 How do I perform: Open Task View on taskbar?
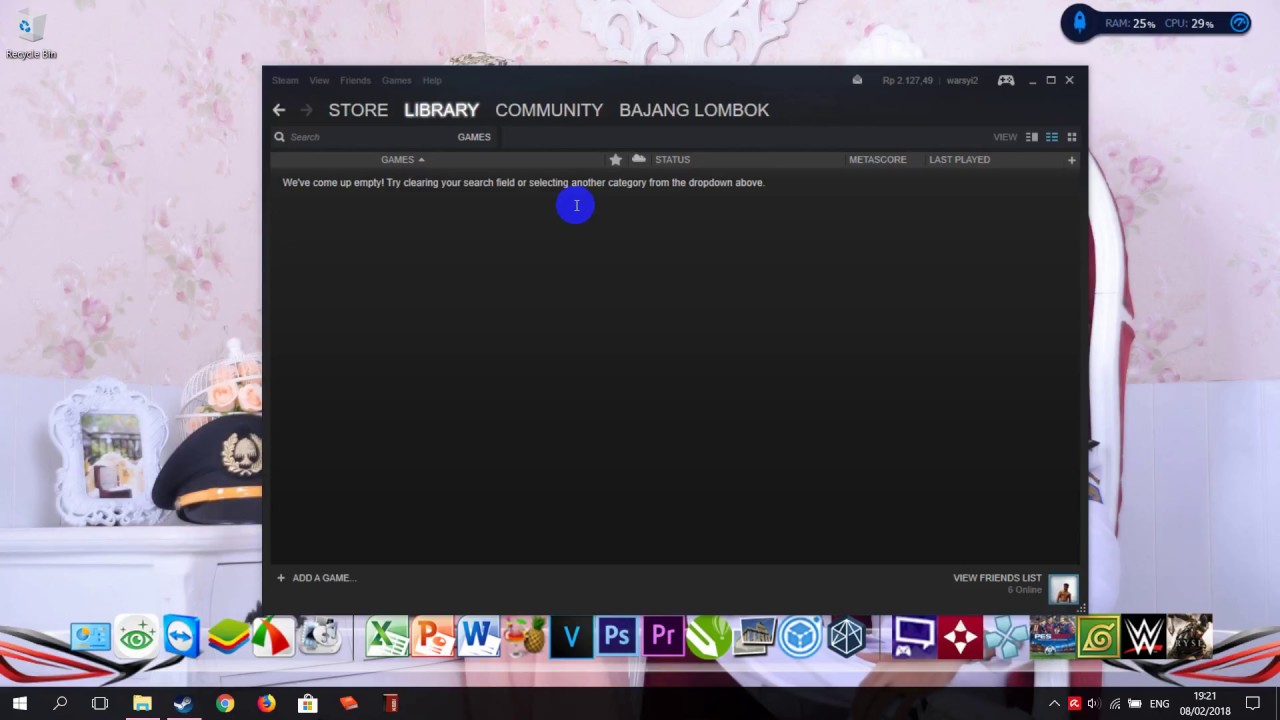pos(100,704)
